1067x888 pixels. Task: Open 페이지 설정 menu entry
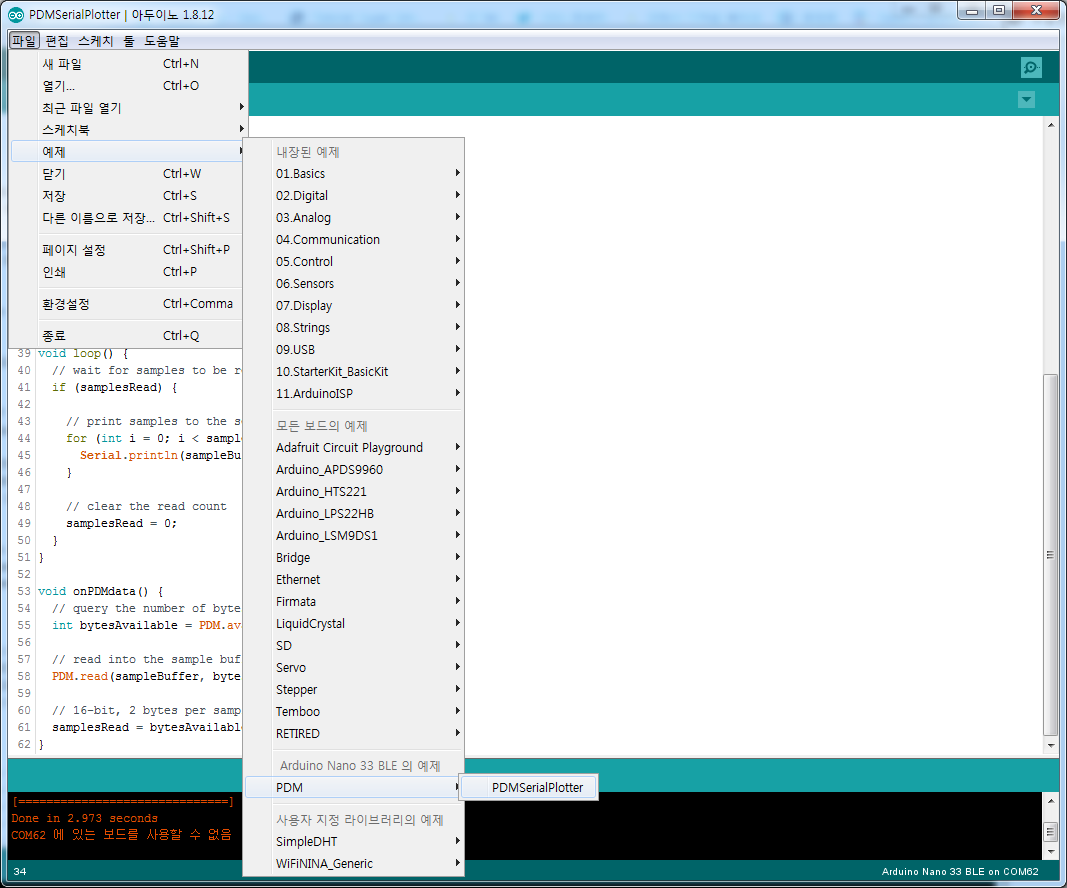(x=128, y=250)
